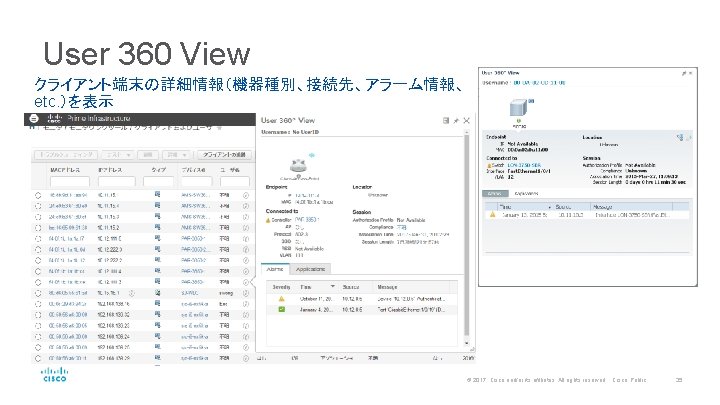
Task: Click the Compliance 不明 link in center popup
Action: click(x=401, y=227)
